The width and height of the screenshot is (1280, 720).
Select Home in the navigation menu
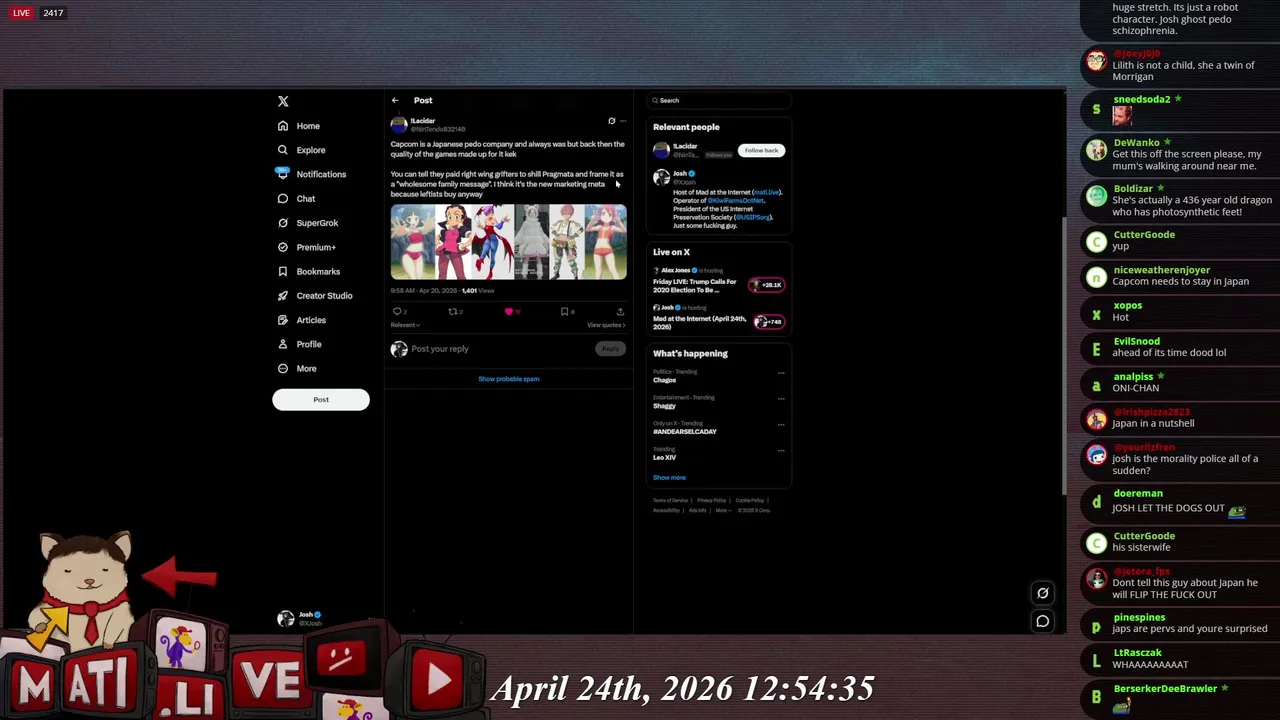point(308,126)
